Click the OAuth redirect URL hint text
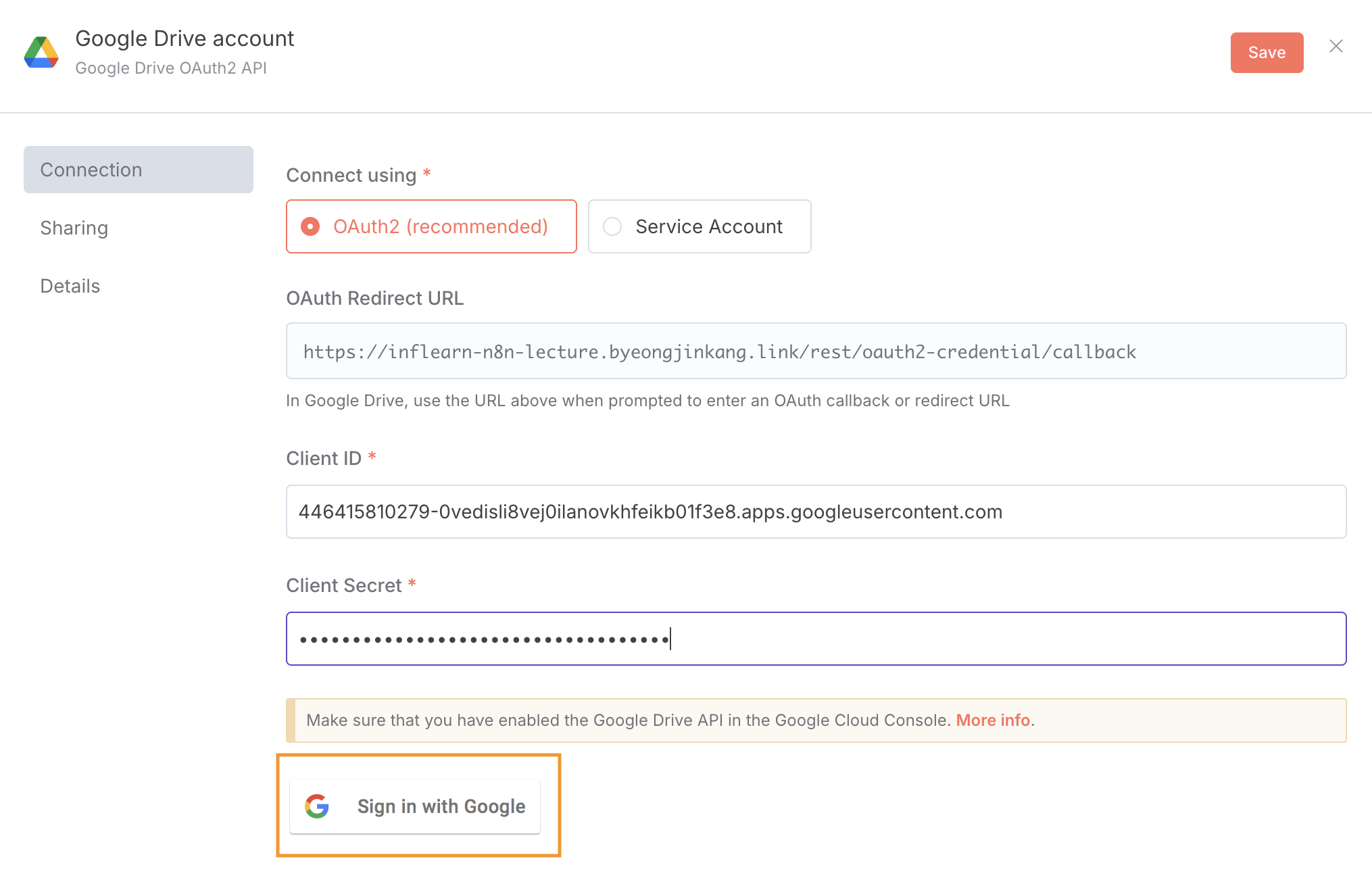The height and width of the screenshot is (884, 1372). point(647,401)
